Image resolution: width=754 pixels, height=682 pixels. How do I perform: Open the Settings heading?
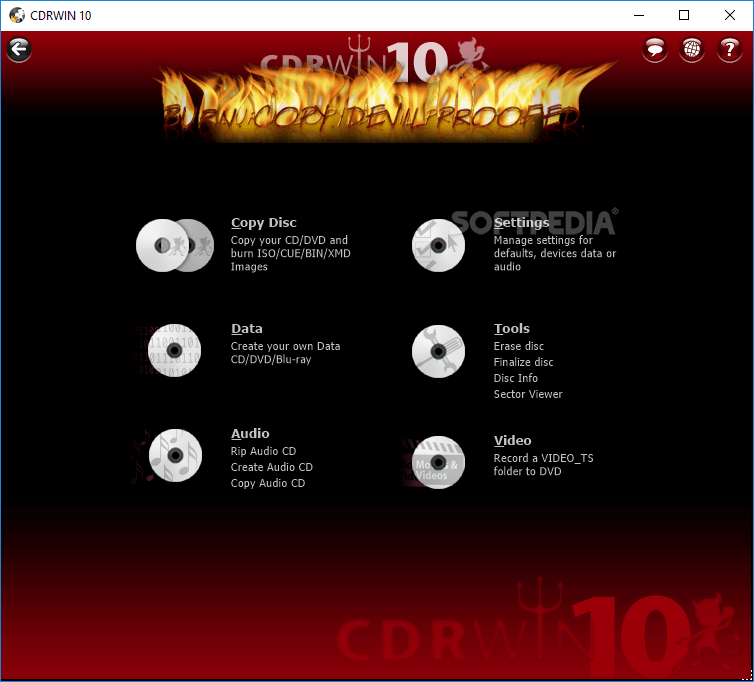tap(521, 223)
